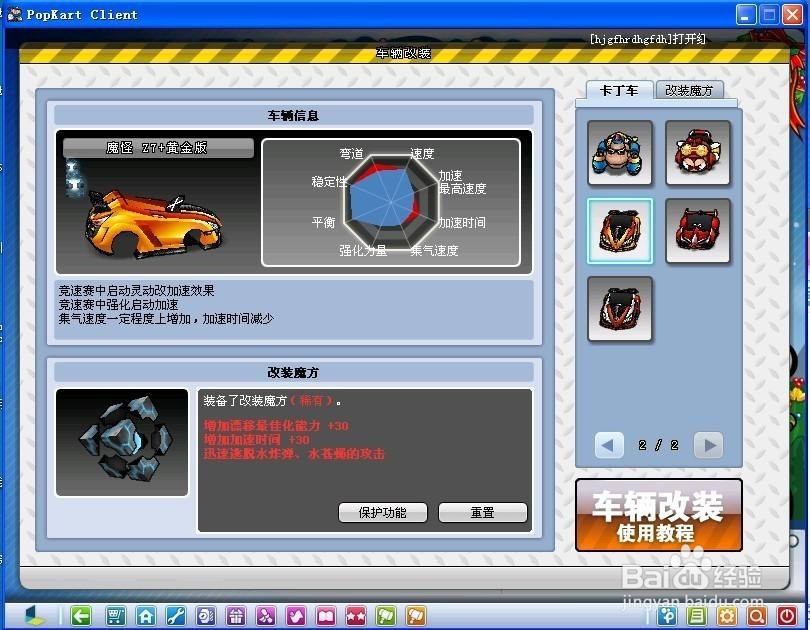Viewport: 810px width, 630px height.
Task: Switch to the 改装魔方 tab
Action: 689,91
